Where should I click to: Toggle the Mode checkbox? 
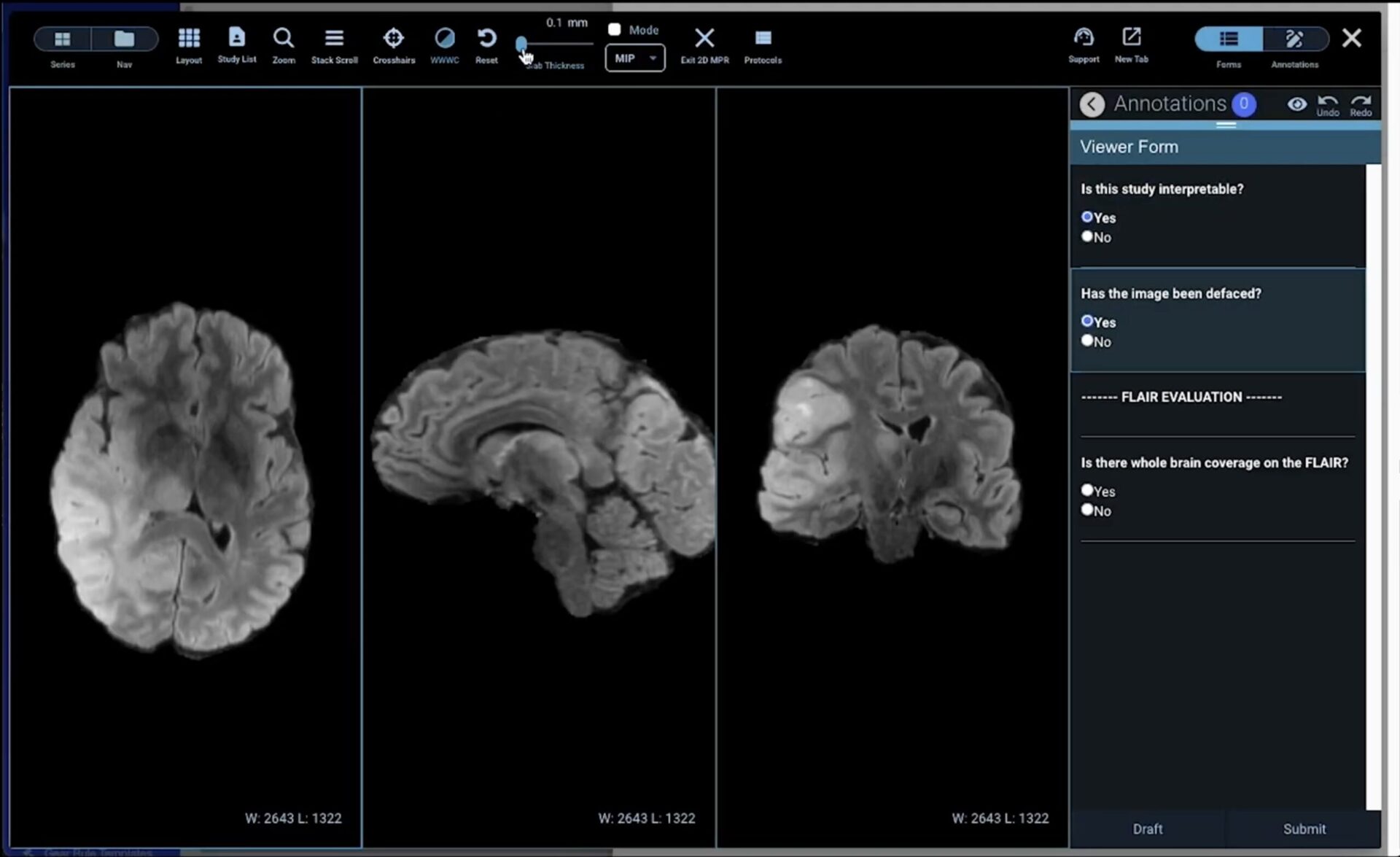click(615, 30)
